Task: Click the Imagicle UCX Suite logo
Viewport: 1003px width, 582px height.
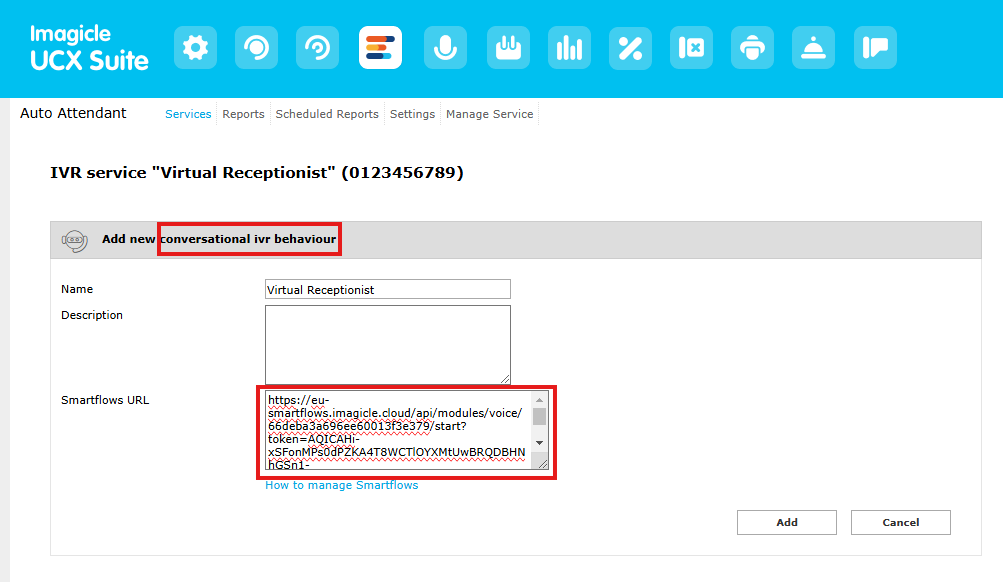Action: coord(89,49)
